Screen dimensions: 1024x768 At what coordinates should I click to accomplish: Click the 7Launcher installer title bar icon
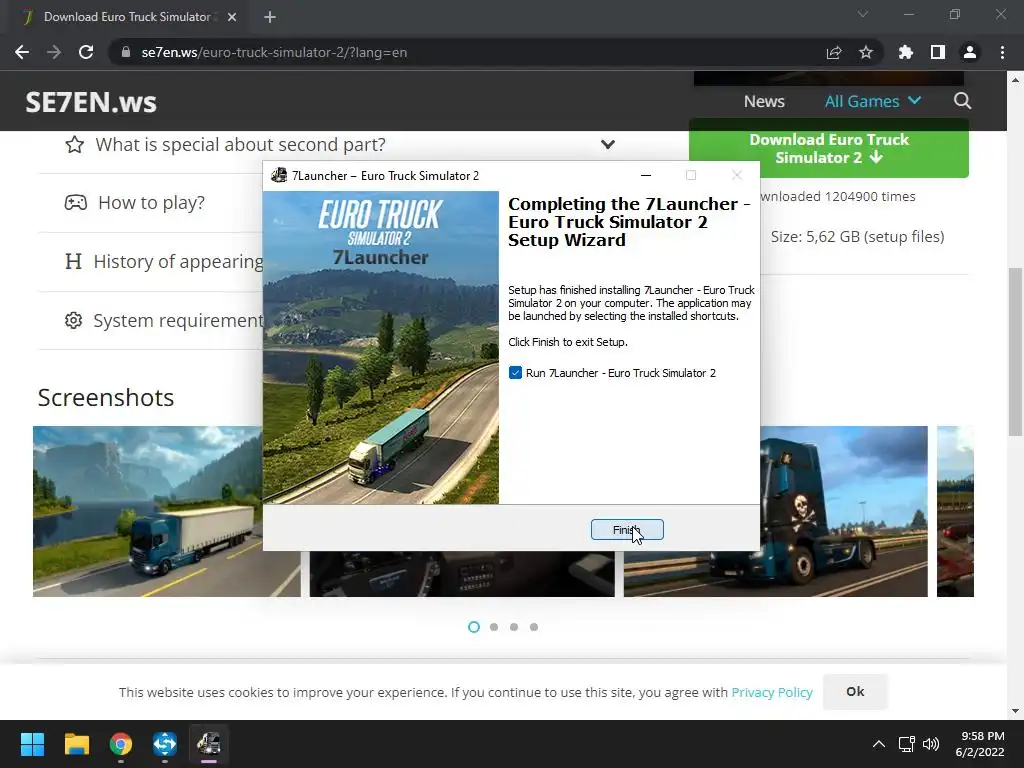point(280,175)
